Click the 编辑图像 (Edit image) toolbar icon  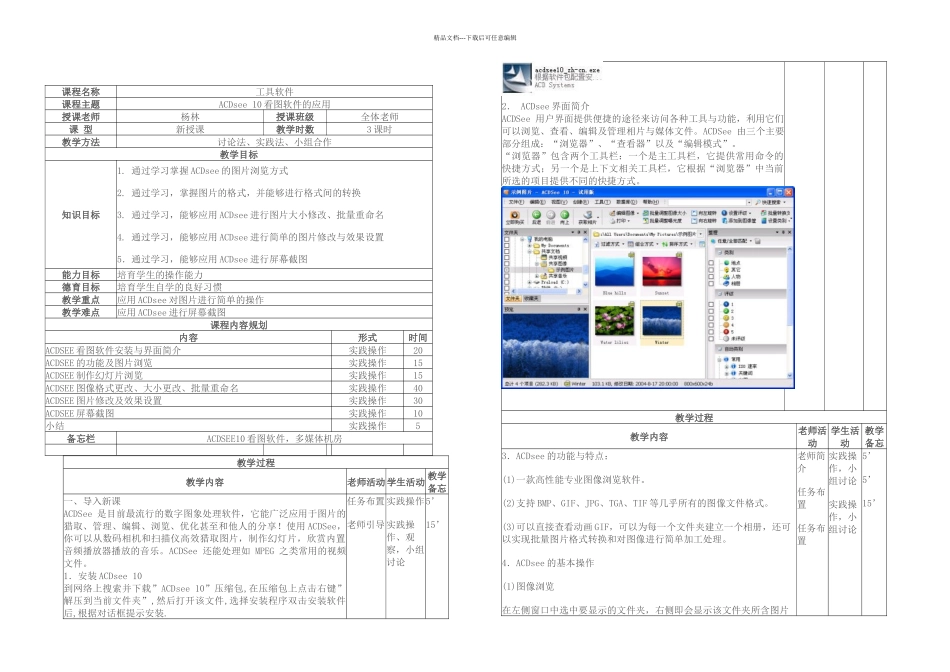[x=613, y=213]
